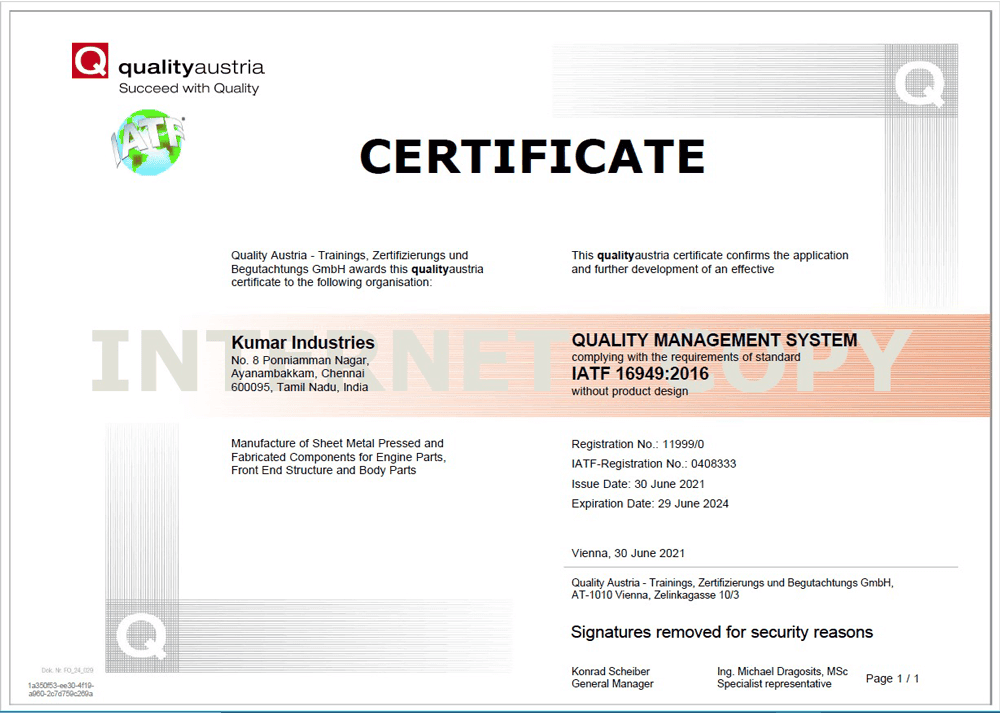Click 'Registration No.: 11999/0'
The width and height of the screenshot is (1000, 713).
[x=638, y=445]
